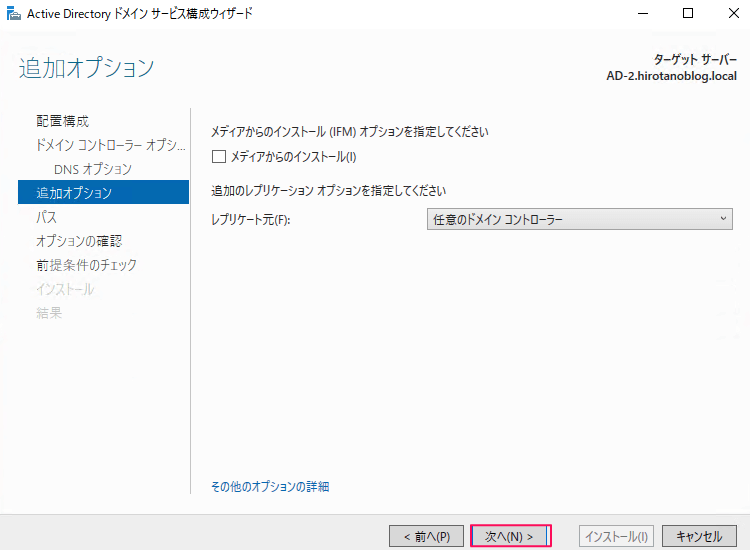This screenshot has height=550, width=750.
Task: Enable メディアからのインストール checkbox
Action: tap(219, 156)
